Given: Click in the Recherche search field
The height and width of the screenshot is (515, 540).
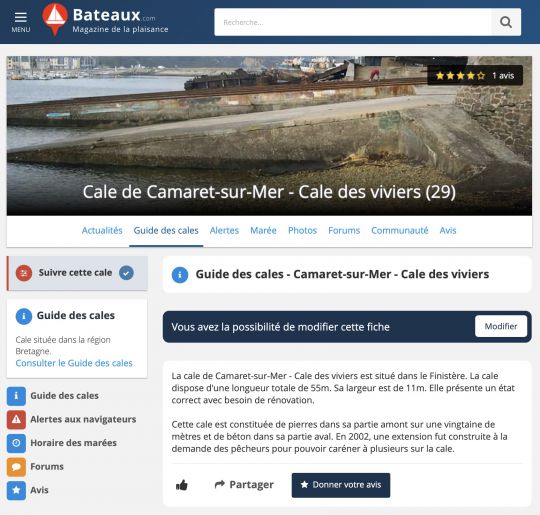Looking at the screenshot, I should pos(353,22).
